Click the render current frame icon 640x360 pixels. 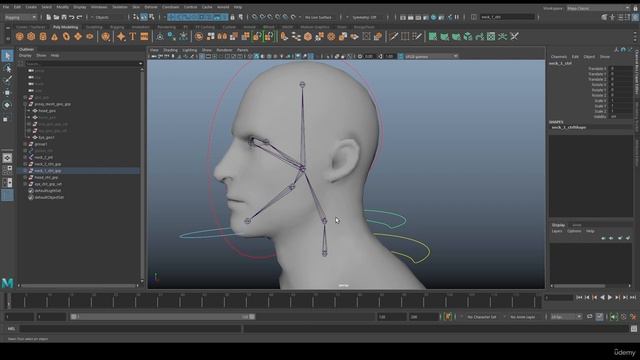(x=411, y=17)
